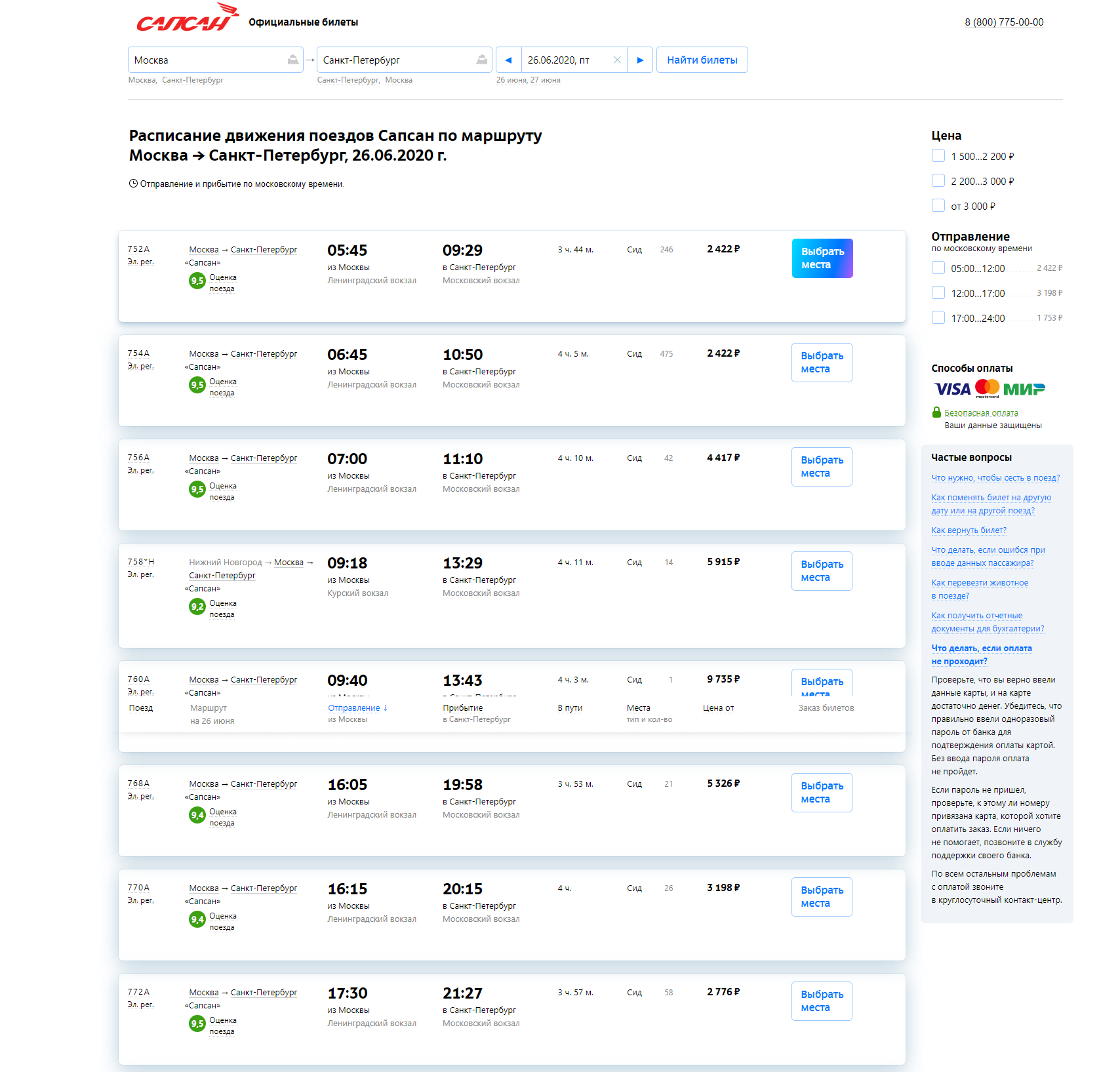Choose seats for the 06:45 train
The height and width of the screenshot is (1072, 1120).
tap(822, 363)
